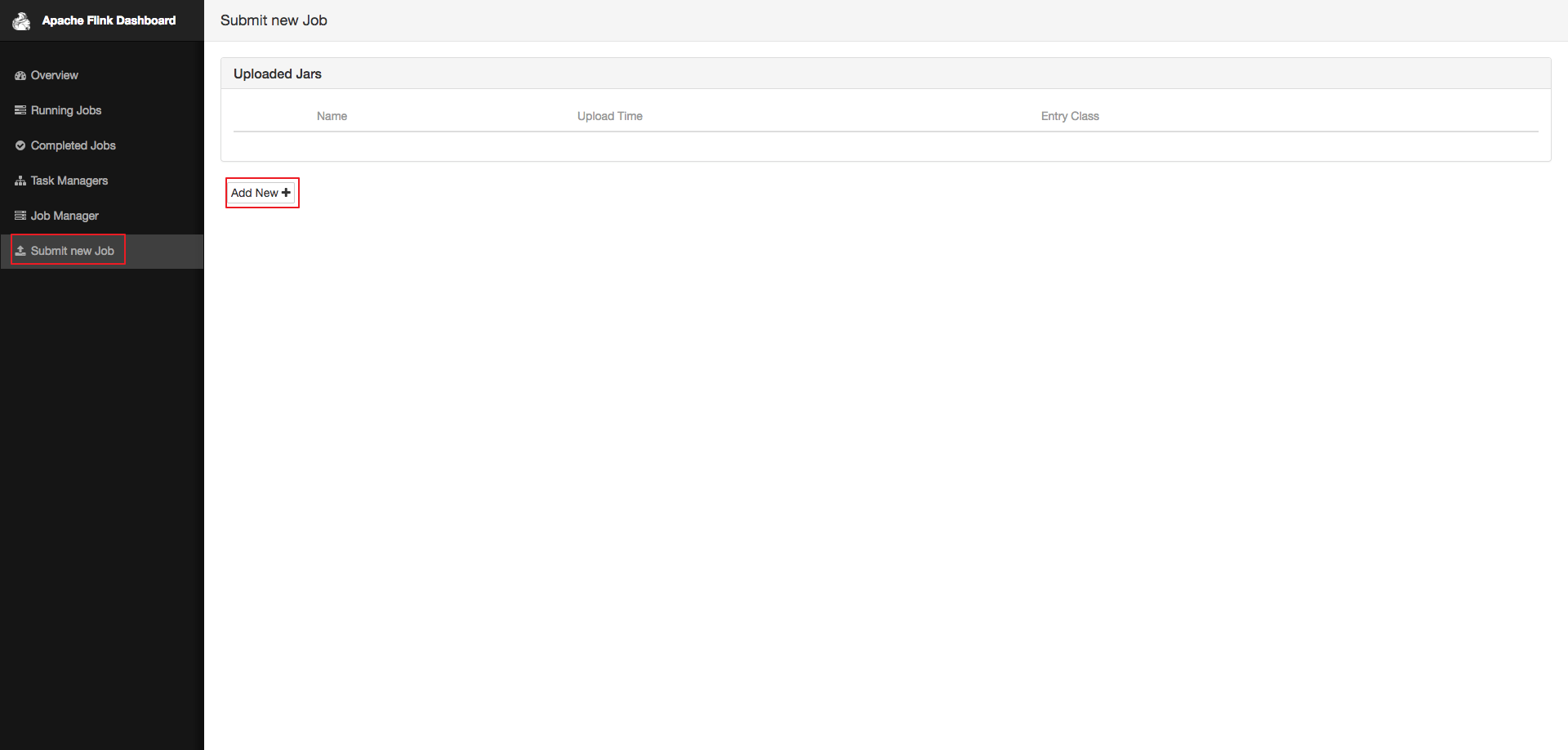Click the Add New button
Viewport: 1568px width, 750px height.
[261, 192]
